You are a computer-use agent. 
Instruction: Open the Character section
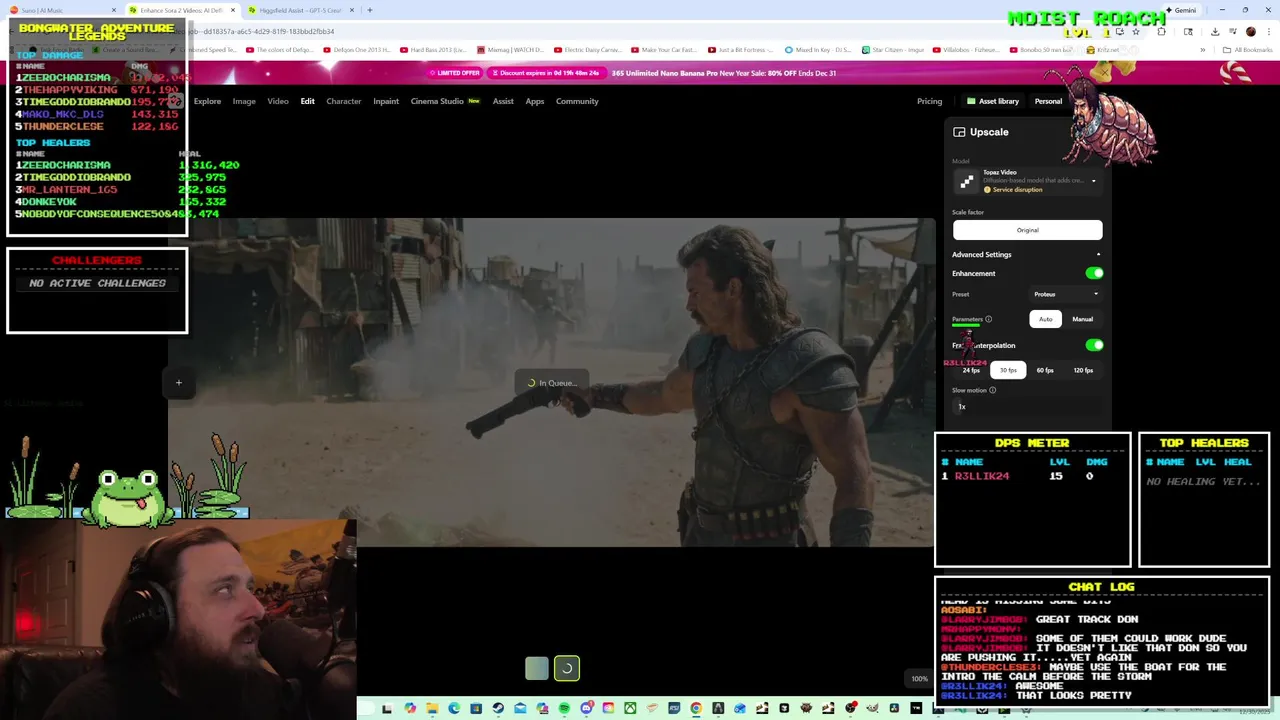[343, 101]
